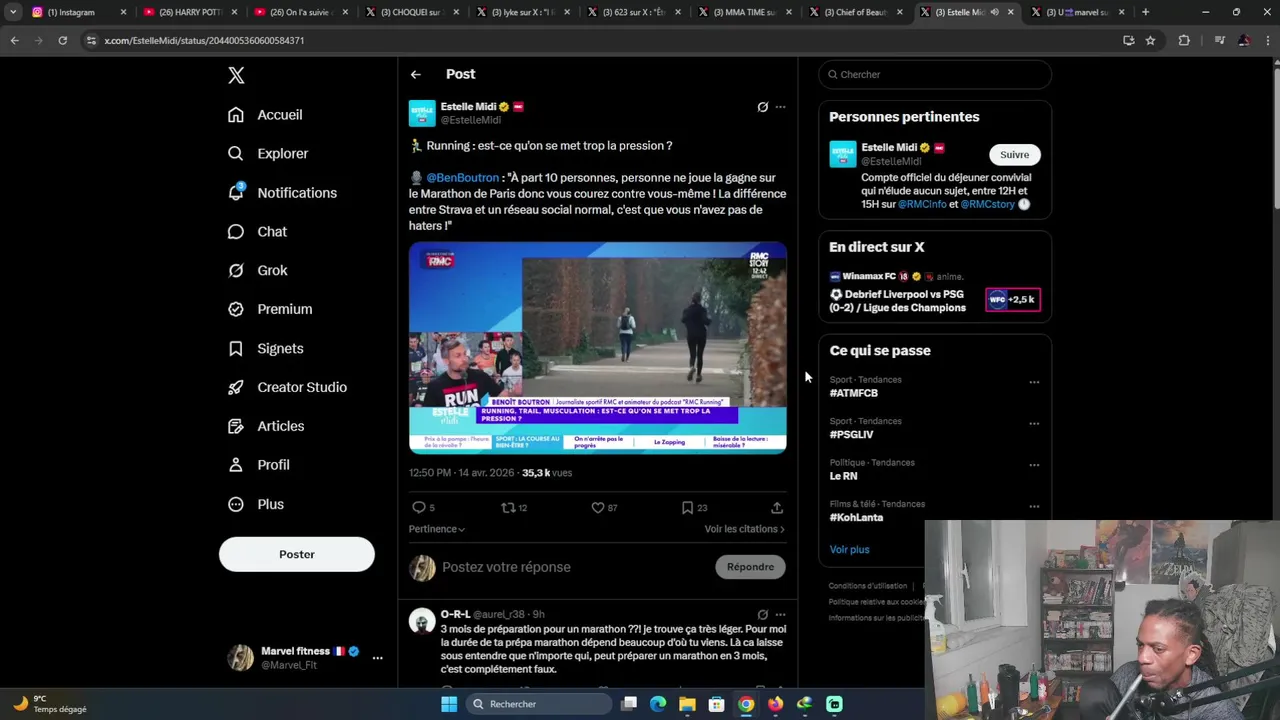This screenshot has width=1280, height=720.
Task: Open more options for #ATMFCB trend
Action: (x=1034, y=382)
